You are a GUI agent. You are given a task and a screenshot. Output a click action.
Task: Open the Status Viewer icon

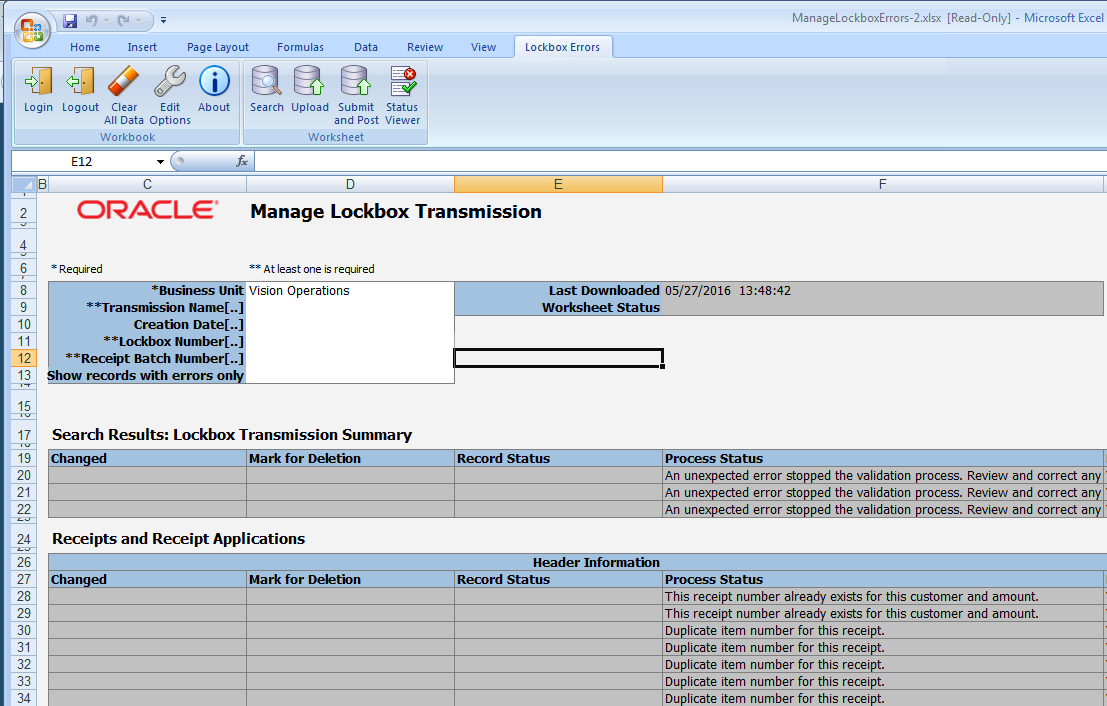(x=402, y=81)
